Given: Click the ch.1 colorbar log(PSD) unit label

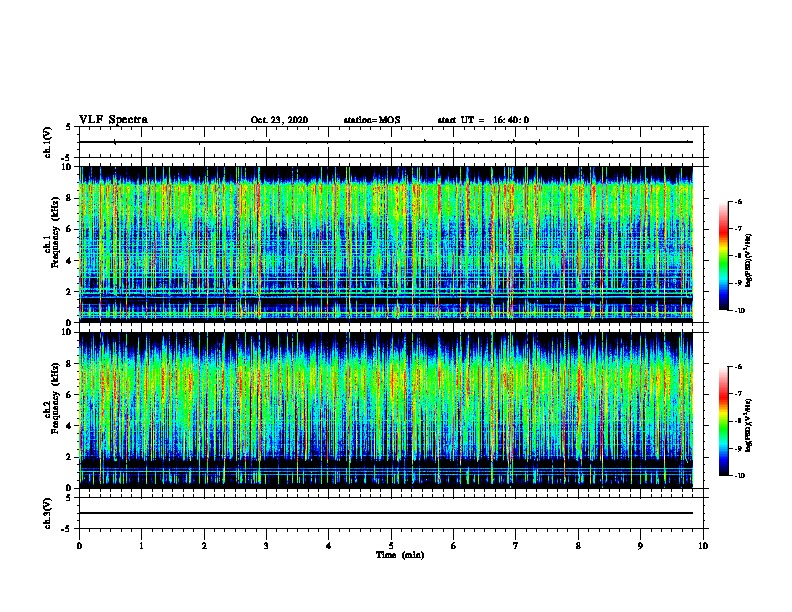Looking at the screenshot, I should pyautogui.click(x=749, y=260).
